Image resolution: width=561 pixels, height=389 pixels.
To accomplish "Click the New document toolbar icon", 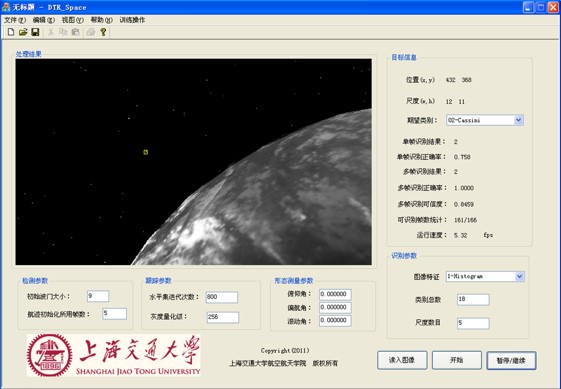I will pyautogui.click(x=11, y=32).
